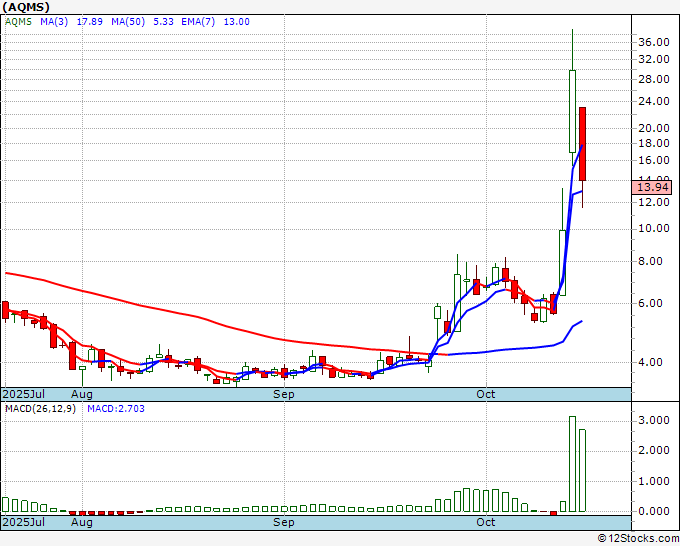The width and height of the screenshot is (680, 546).
Task: Click the 10.00 price axis label
Action: pyautogui.click(x=654, y=229)
